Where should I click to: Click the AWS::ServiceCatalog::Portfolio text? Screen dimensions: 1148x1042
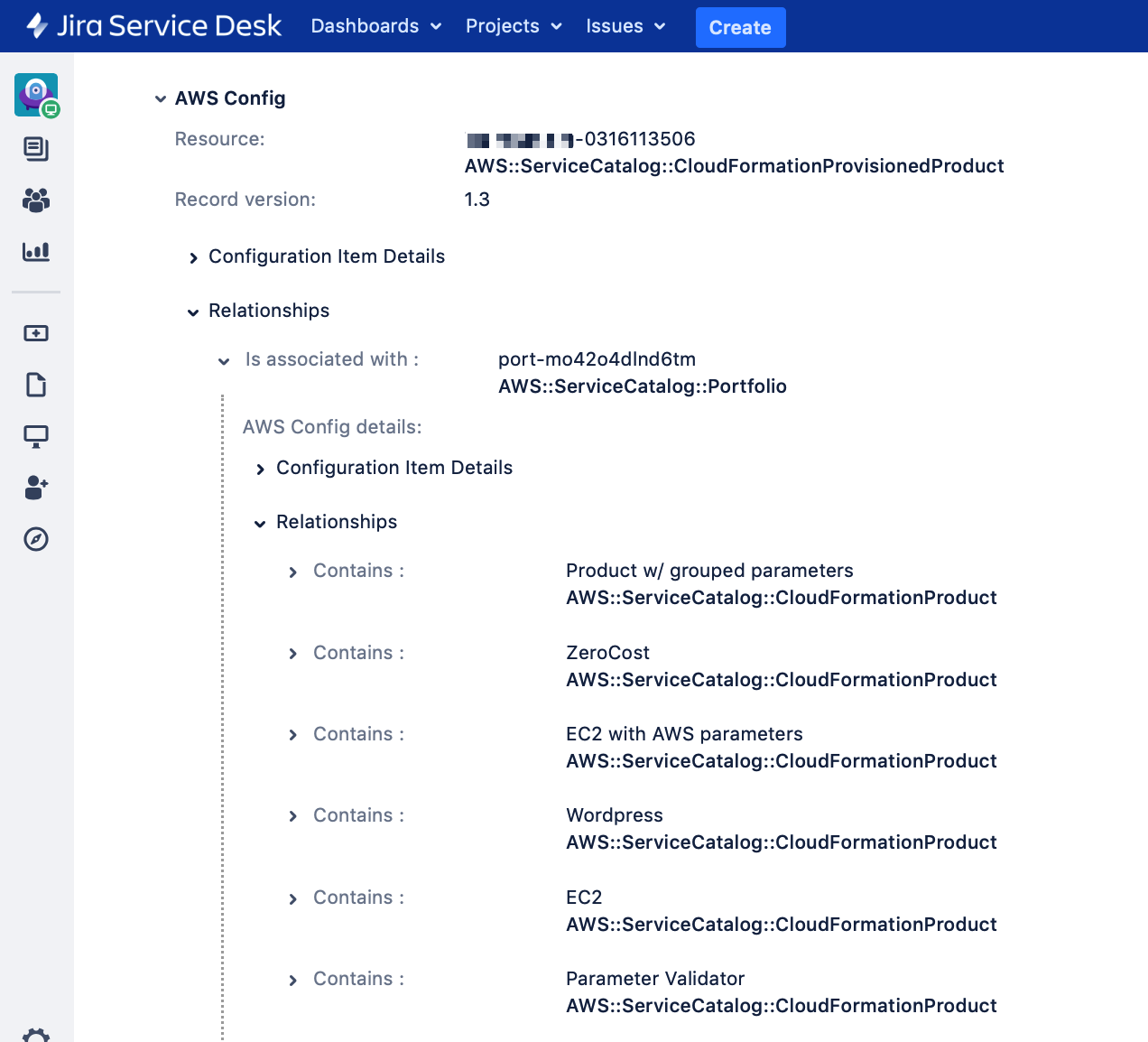click(x=643, y=386)
